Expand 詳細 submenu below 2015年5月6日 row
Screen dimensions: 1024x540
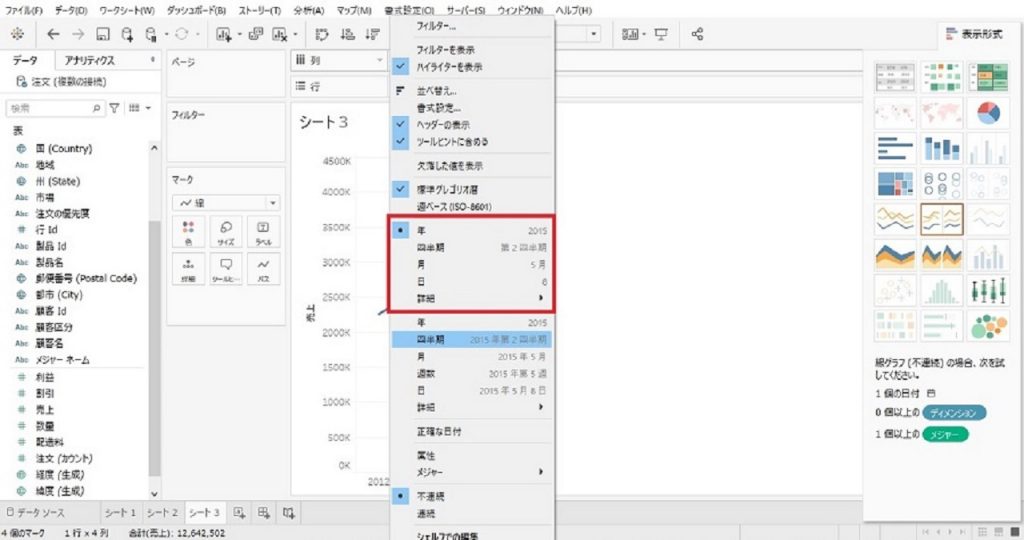[x=472, y=407]
